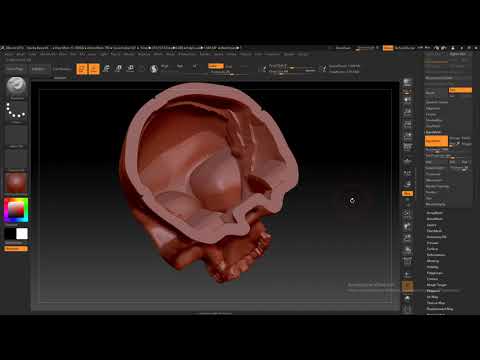Click the orange Menus button in title bar

coord(388,48)
